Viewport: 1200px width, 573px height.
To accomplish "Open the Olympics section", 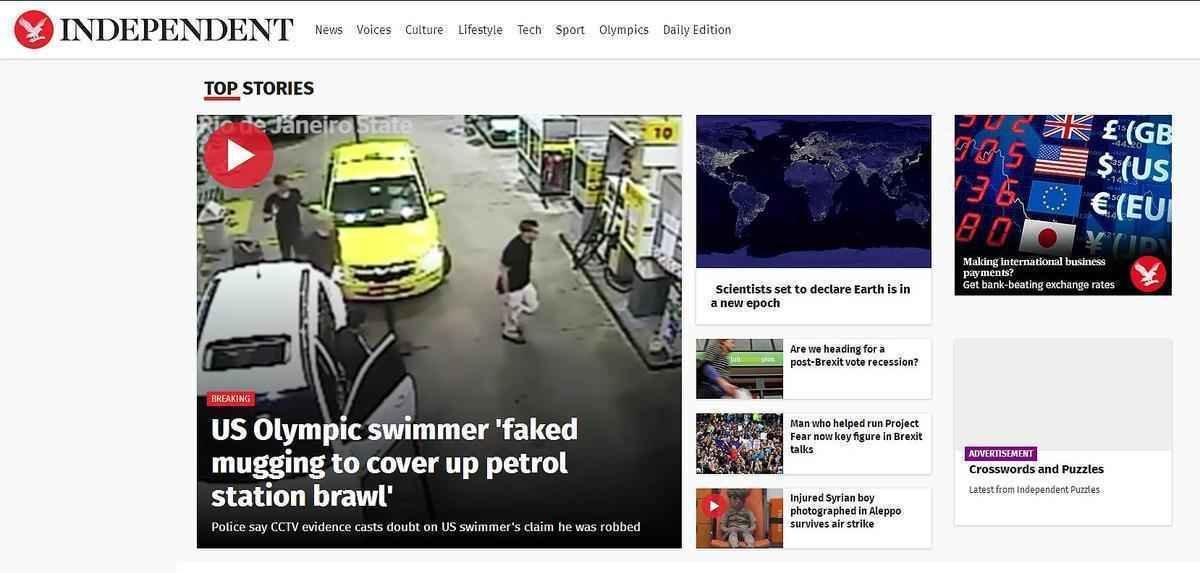I will (x=624, y=30).
